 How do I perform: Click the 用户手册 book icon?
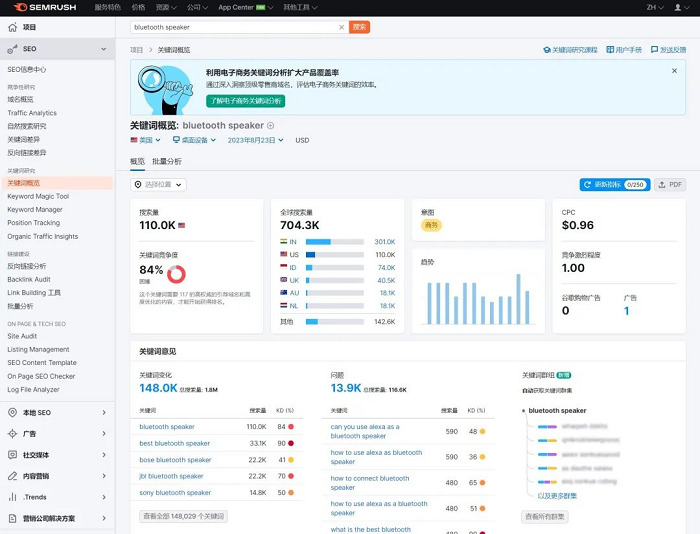(x=610, y=50)
